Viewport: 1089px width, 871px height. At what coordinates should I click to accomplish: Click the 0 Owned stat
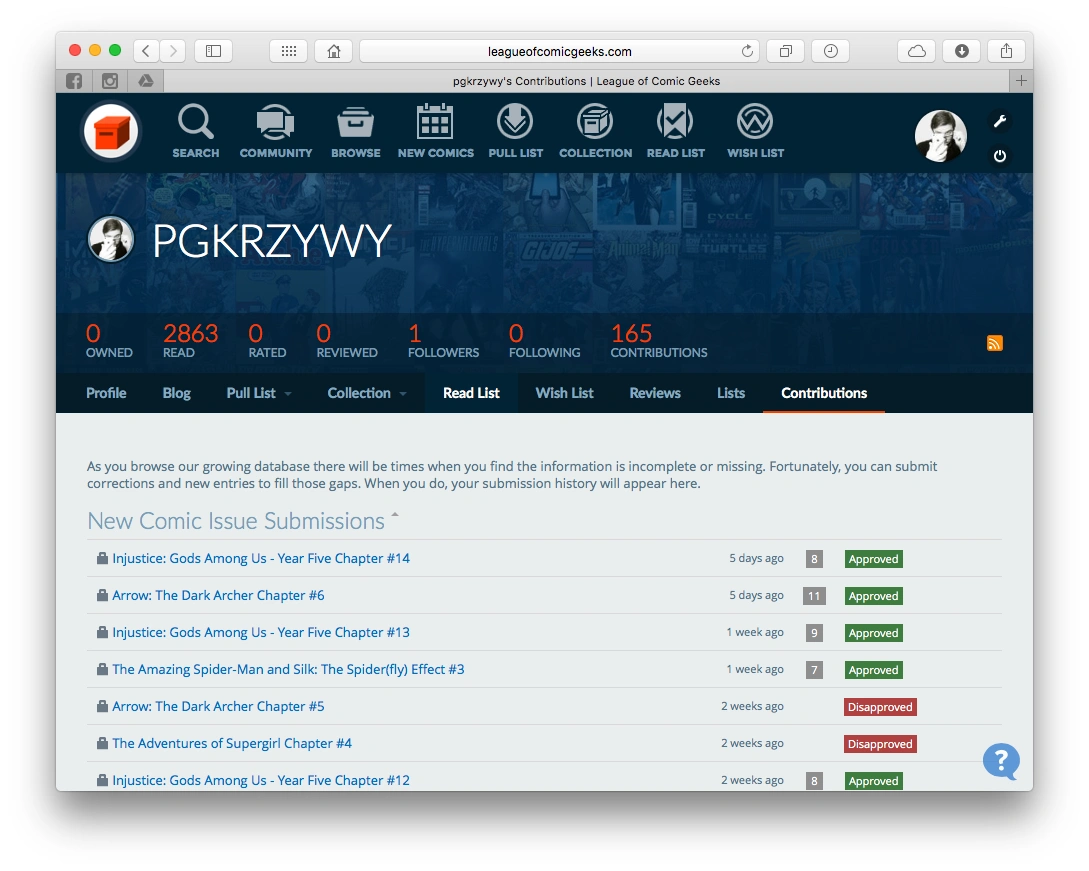[109, 340]
